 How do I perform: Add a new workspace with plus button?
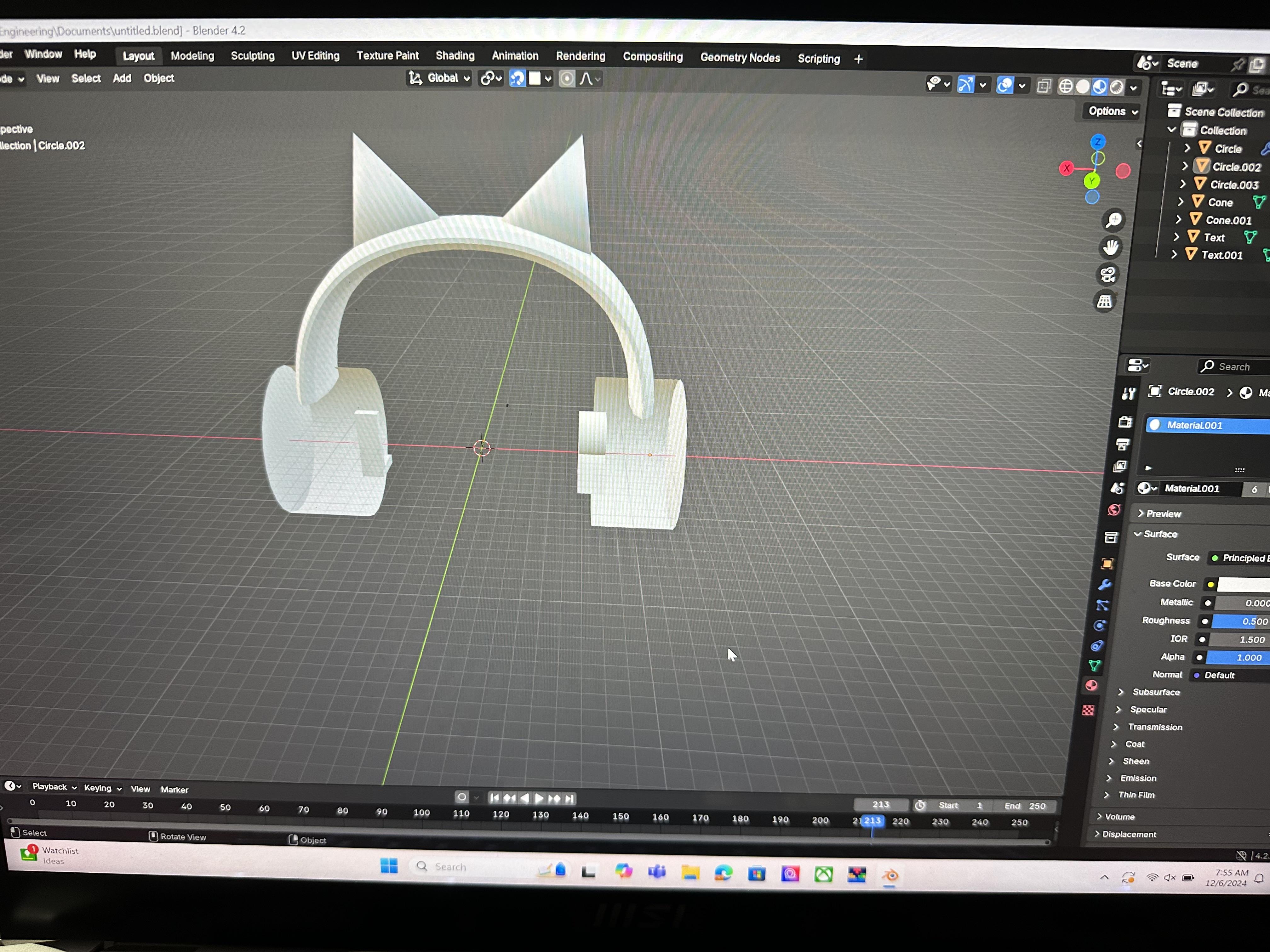(x=858, y=59)
